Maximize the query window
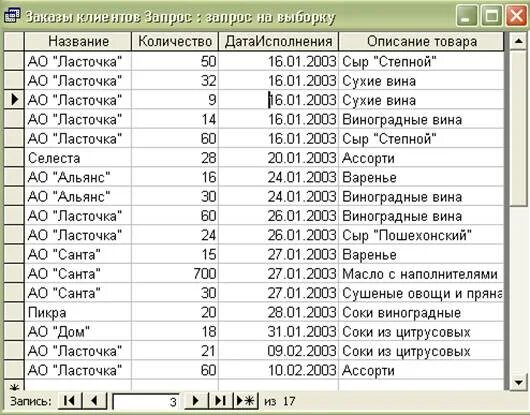530x415 pixels. 491,16
